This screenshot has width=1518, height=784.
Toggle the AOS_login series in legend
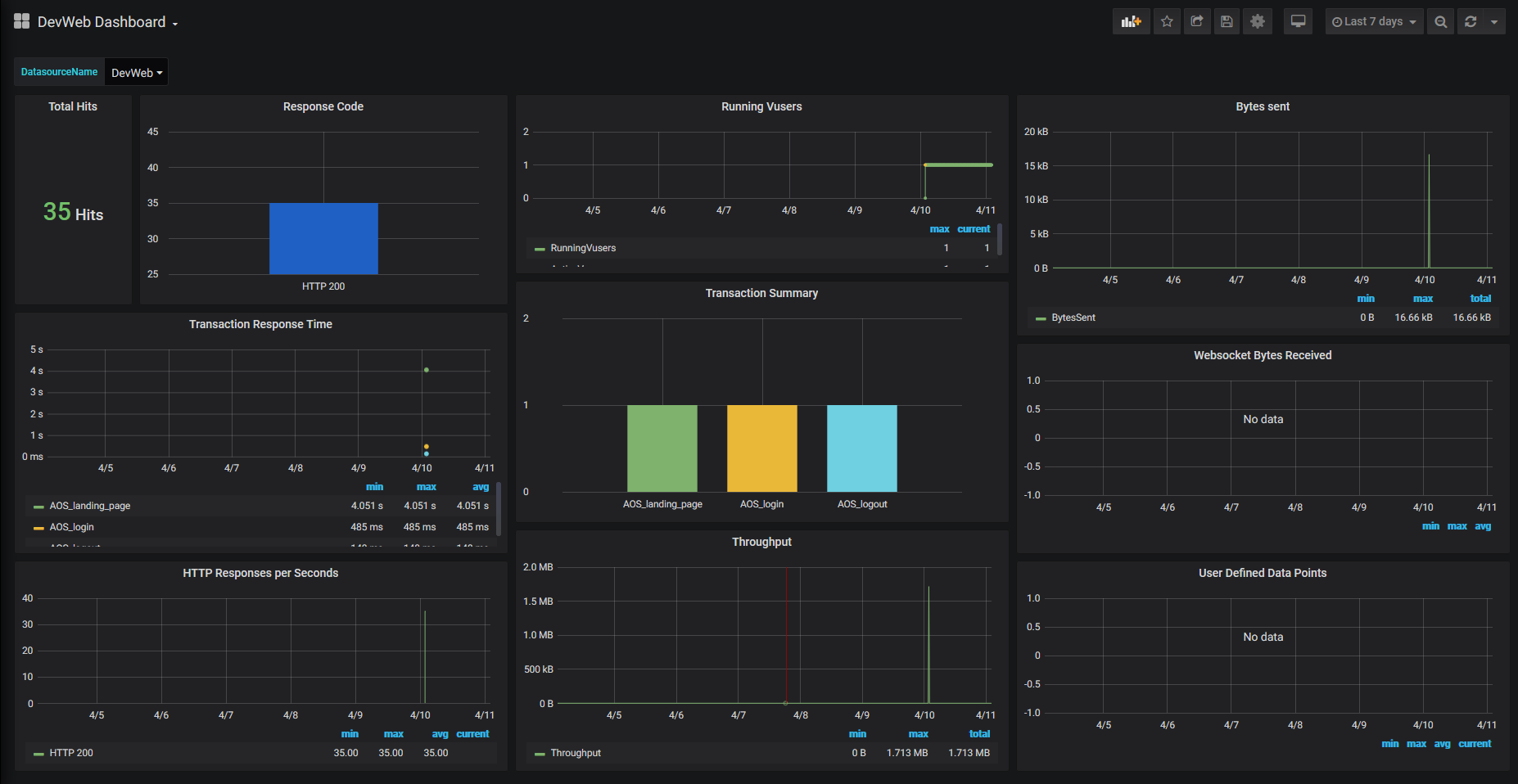72,527
